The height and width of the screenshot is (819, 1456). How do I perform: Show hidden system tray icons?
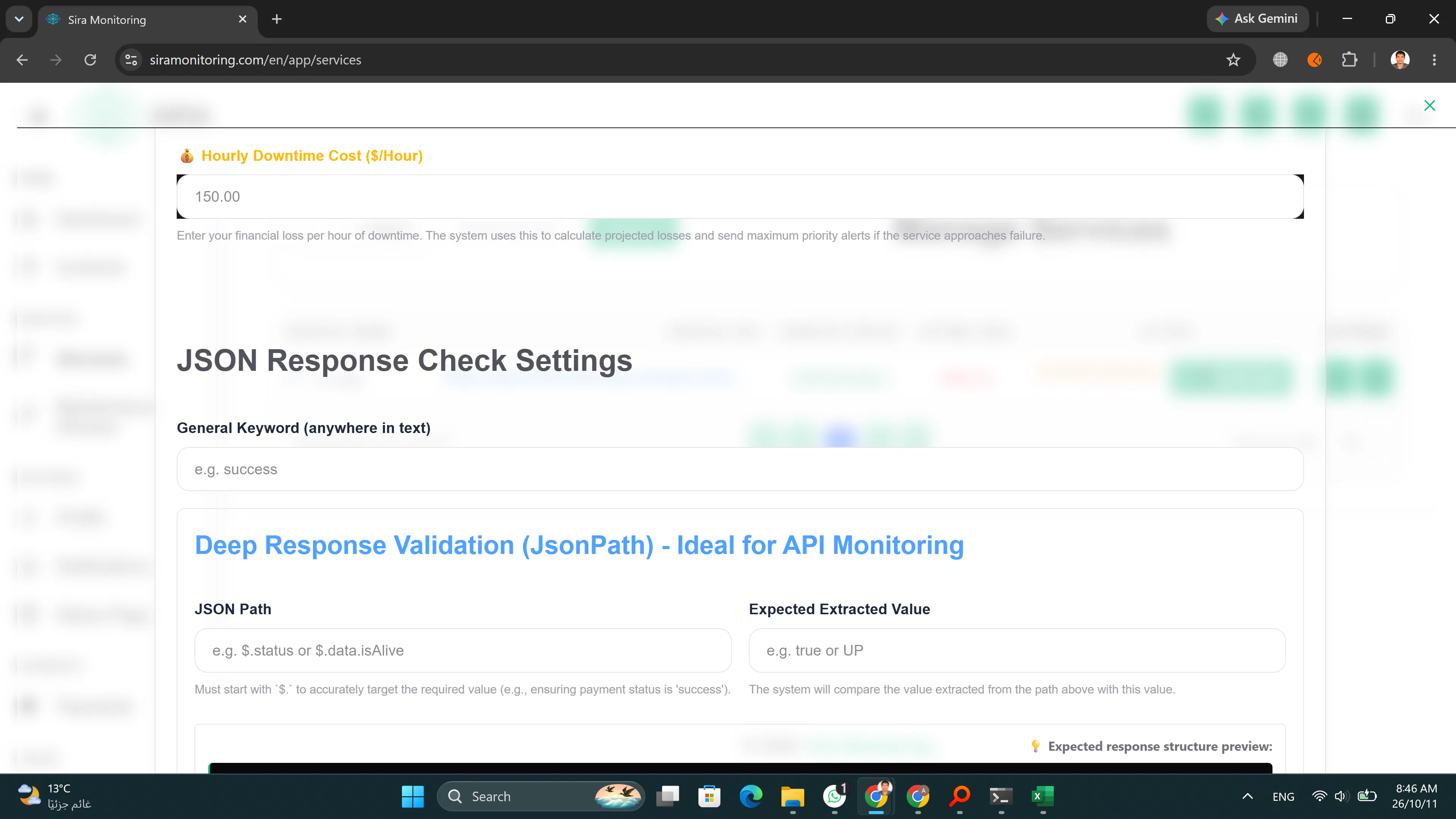(1247, 796)
